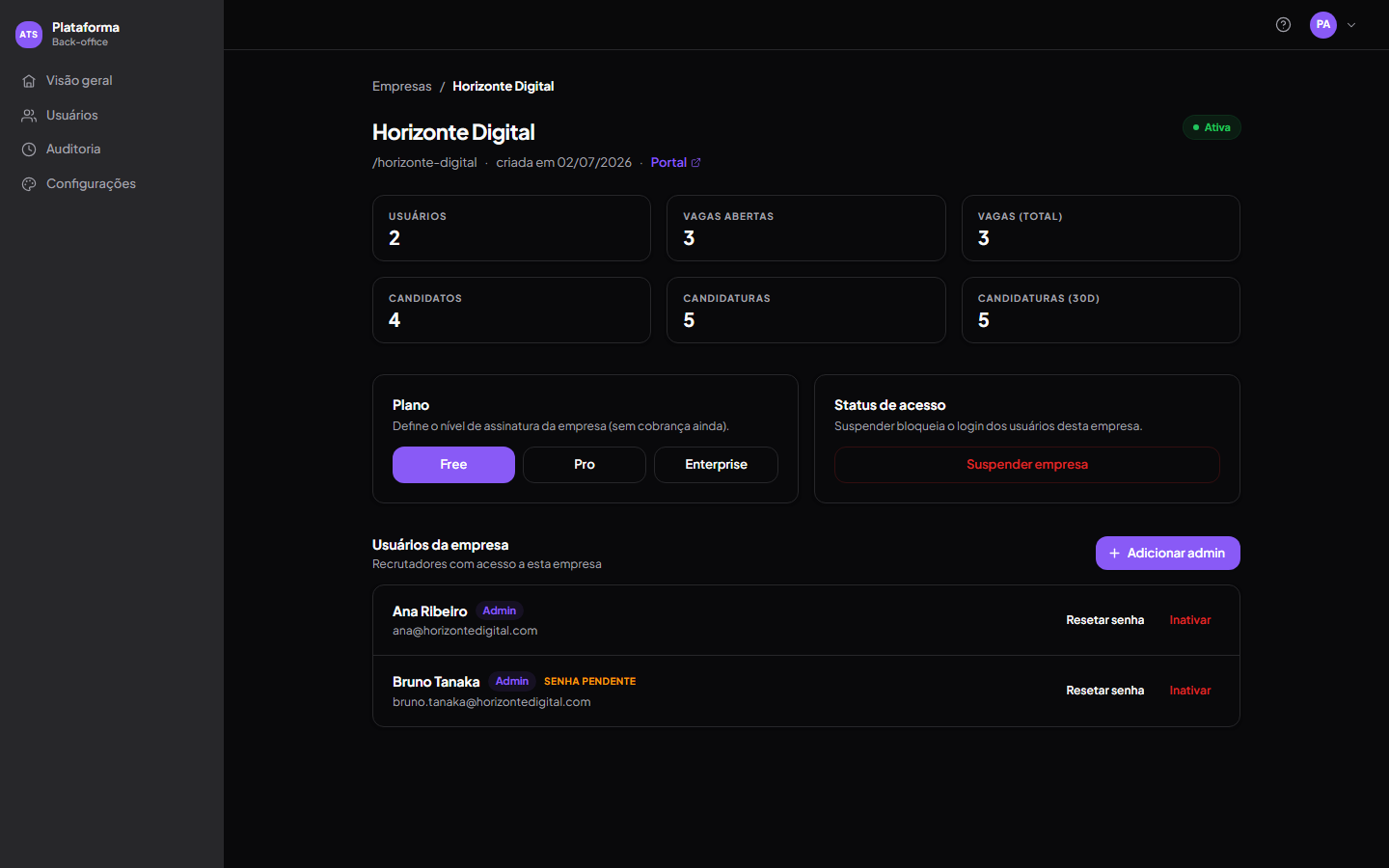Click the Ativa status badge
Image resolution: width=1389 pixels, height=868 pixels.
tap(1212, 127)
